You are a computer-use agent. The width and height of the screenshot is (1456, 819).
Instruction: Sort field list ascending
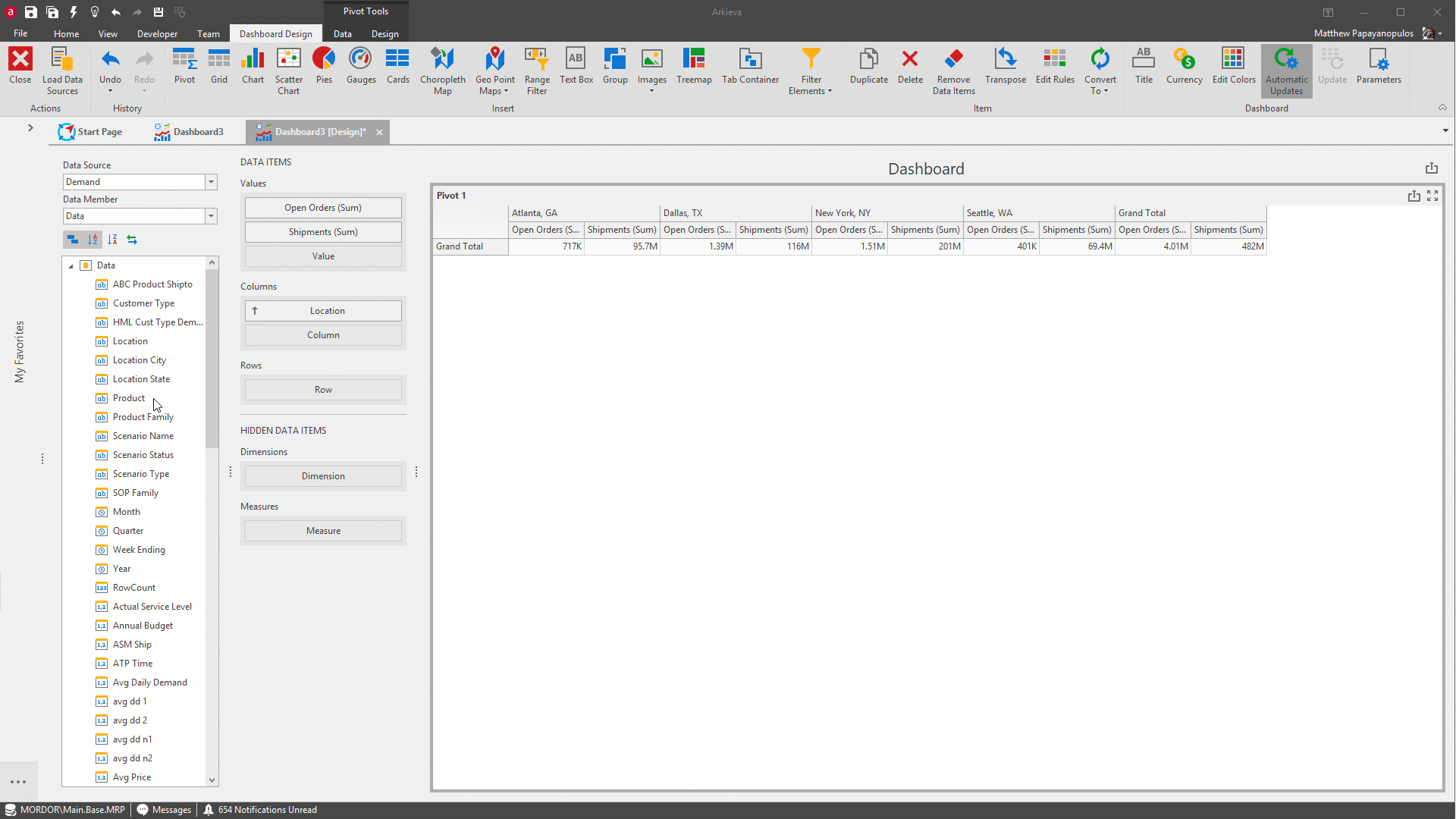(x=93, y=240)
